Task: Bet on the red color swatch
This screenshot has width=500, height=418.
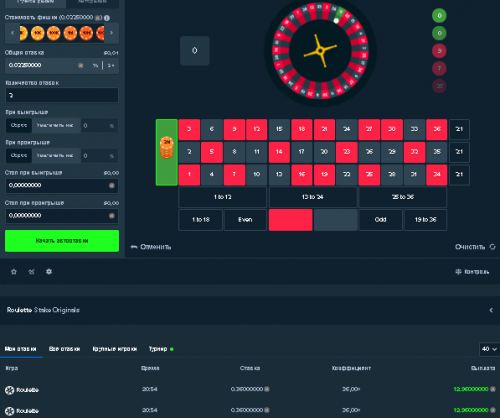Action: tap(290, 220)
